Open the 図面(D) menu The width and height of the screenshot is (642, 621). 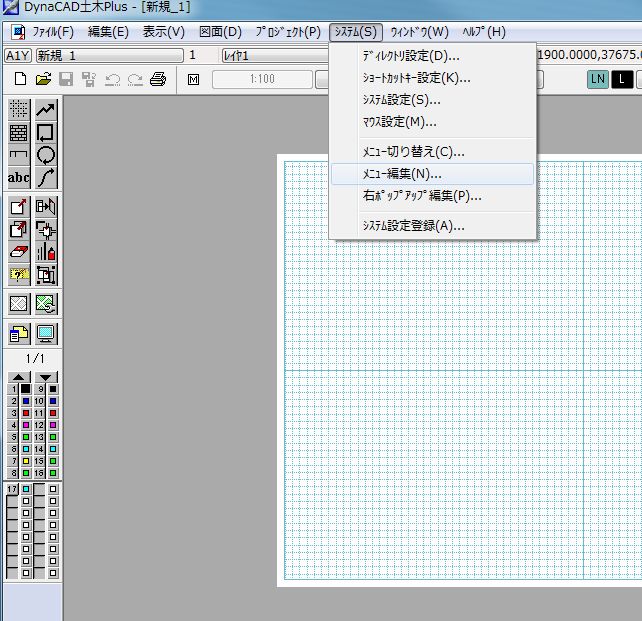coord(220,32)
